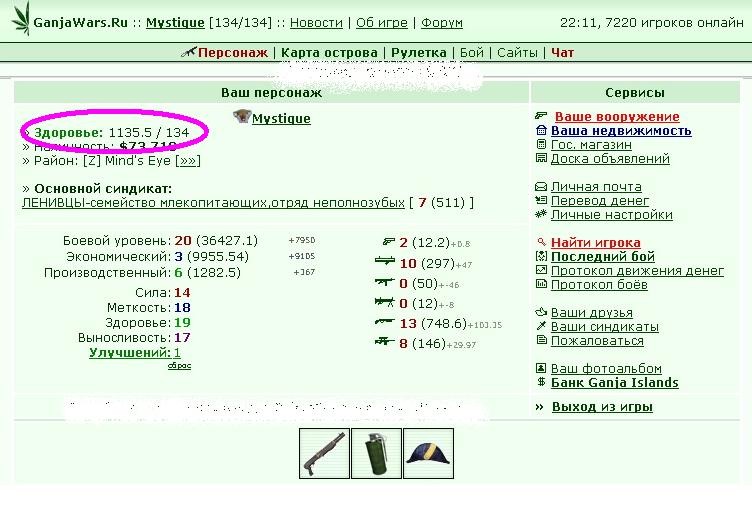Screen dimensions: 752x512
Task: Click transfer icon next to Перевод денег
Action: coord(541,200)
